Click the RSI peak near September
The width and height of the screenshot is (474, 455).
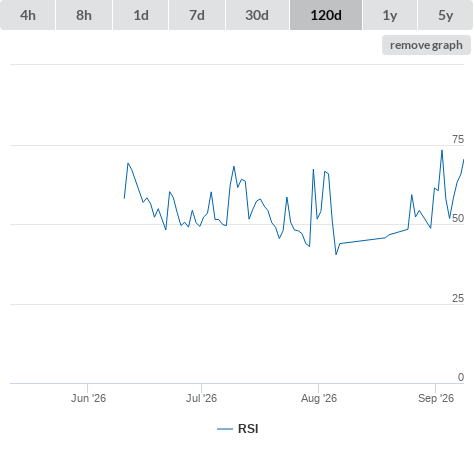[x=442, y=150]
